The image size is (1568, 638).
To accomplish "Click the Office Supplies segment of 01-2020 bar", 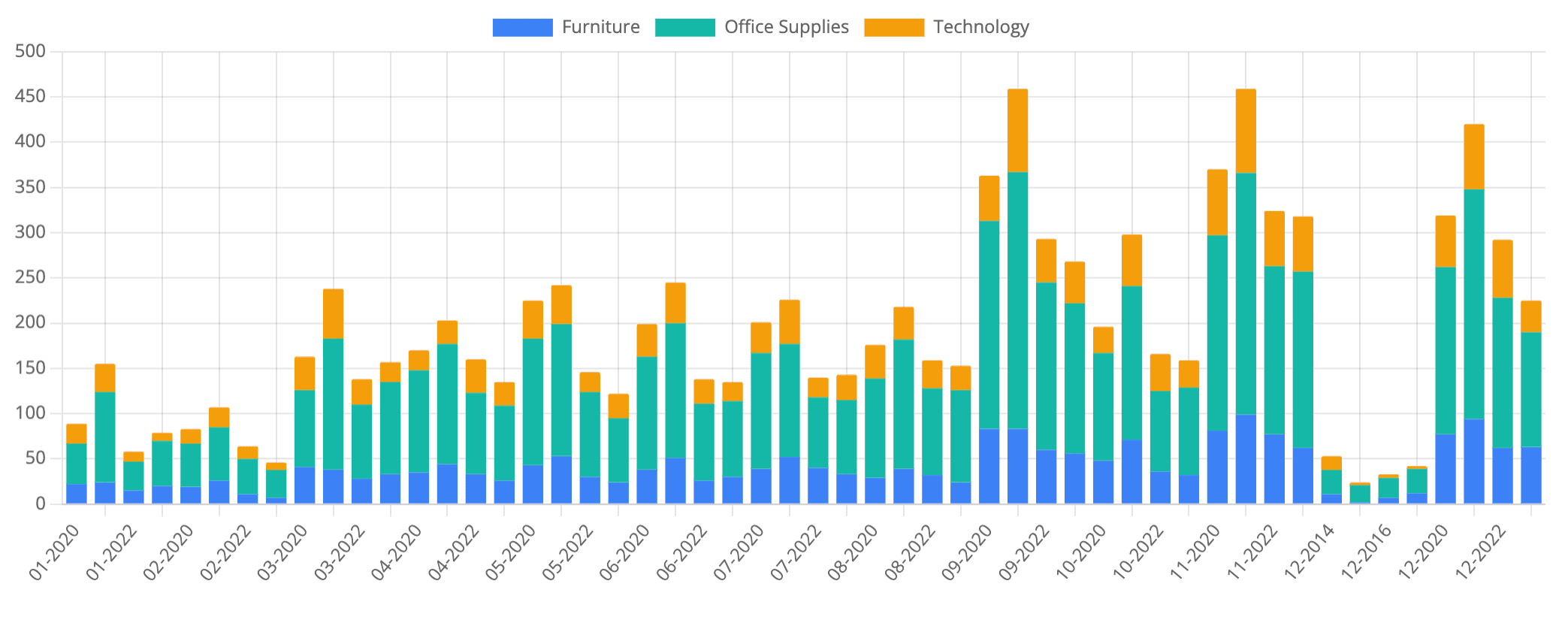I will (77, 464).
